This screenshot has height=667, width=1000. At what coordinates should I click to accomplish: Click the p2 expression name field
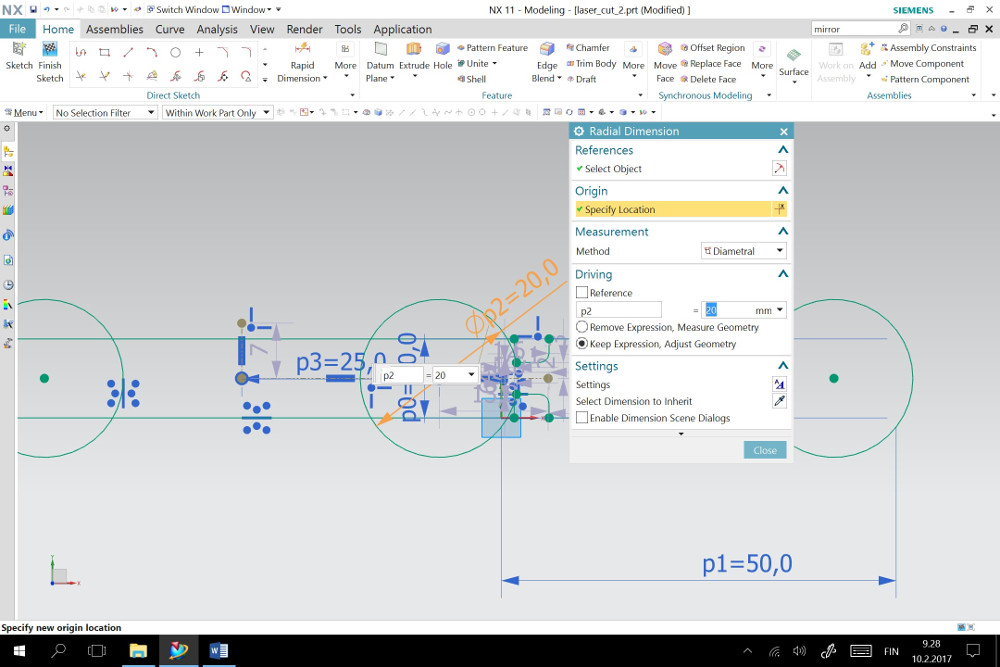[618, 311]
